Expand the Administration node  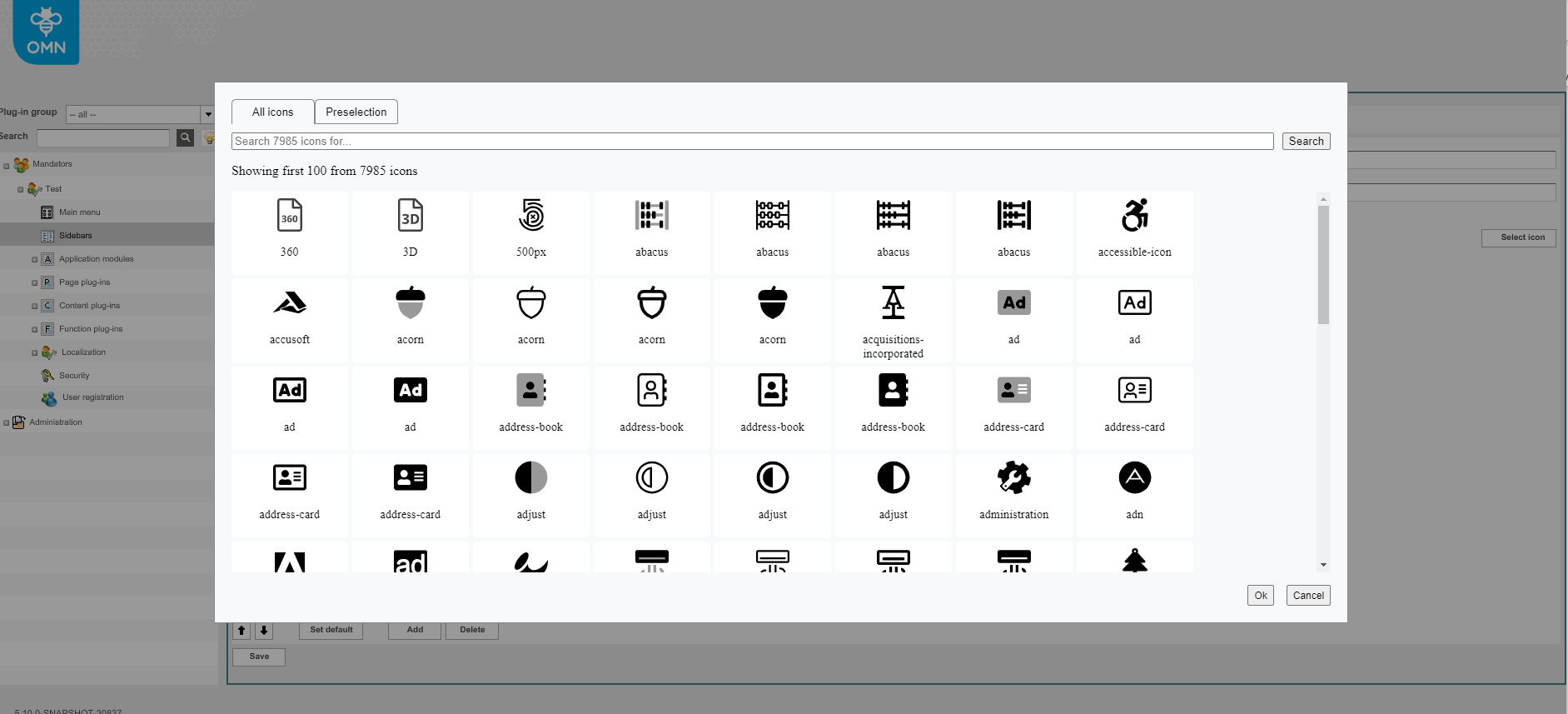click(x=7, y=423)
